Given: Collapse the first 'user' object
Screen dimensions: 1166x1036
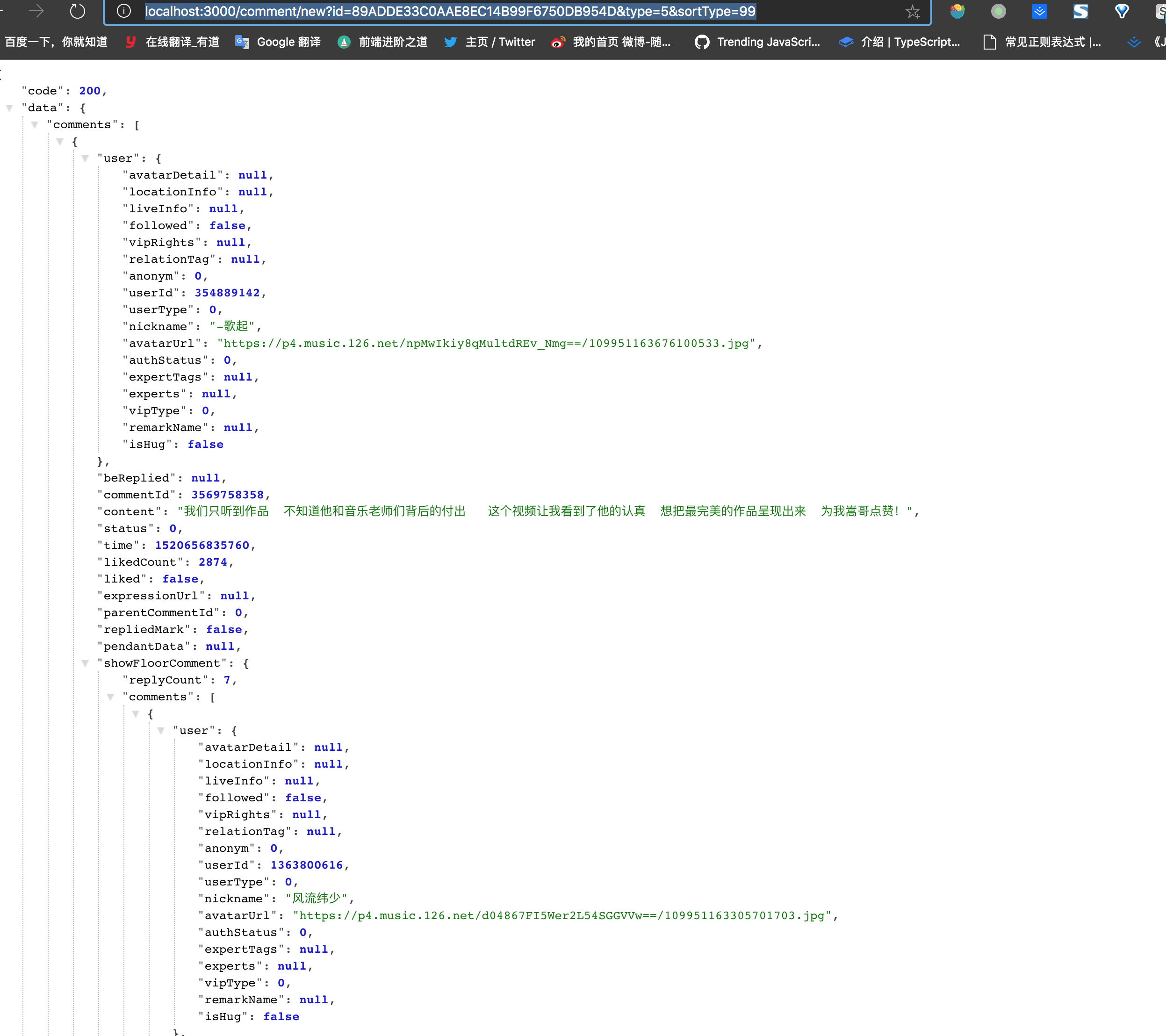Looking at the screenshot, I should click(86, 158).
